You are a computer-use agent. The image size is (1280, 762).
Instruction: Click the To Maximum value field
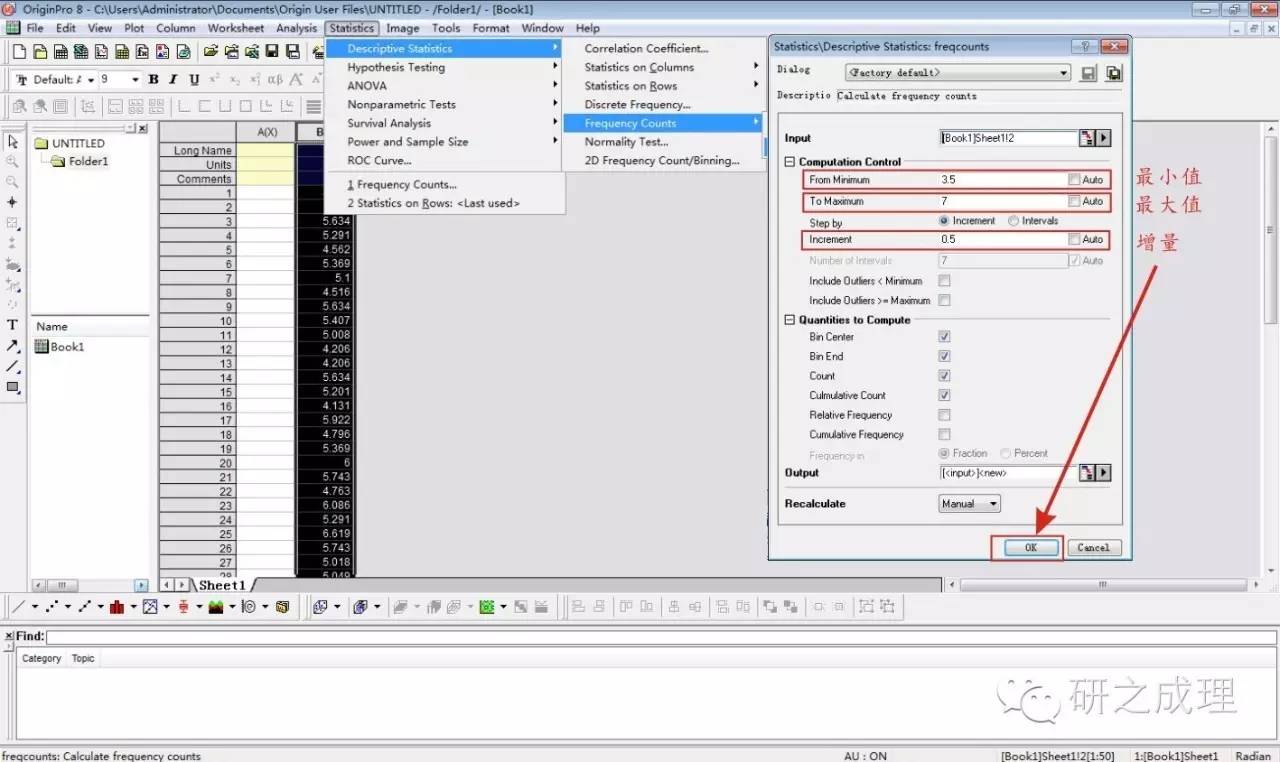[x=1001, y=201]
